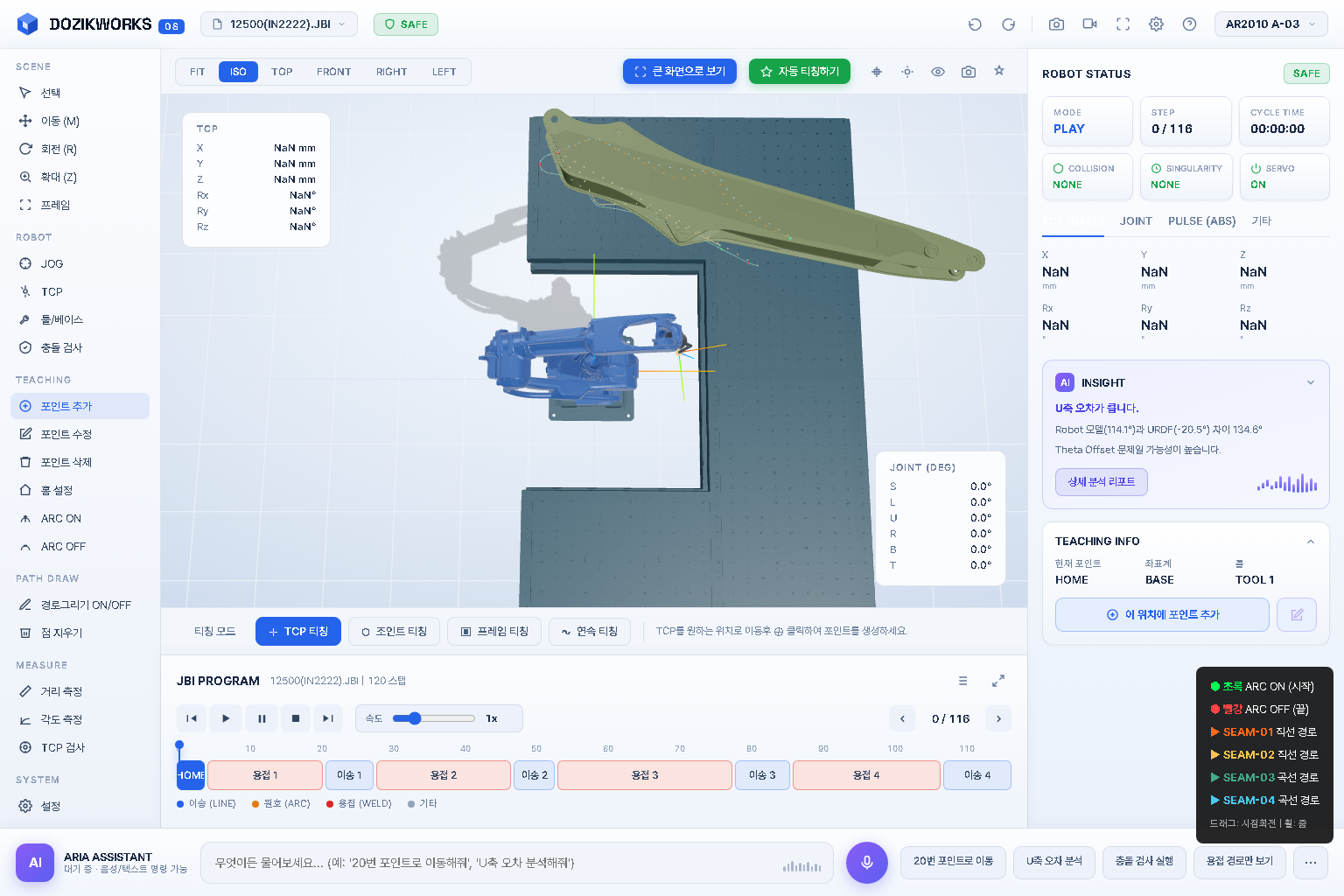Image resolution: width=1344 pixels, height=896 pixels.
Task: Click the viewport center-target crosshair icon
Action: coord(877,72)
